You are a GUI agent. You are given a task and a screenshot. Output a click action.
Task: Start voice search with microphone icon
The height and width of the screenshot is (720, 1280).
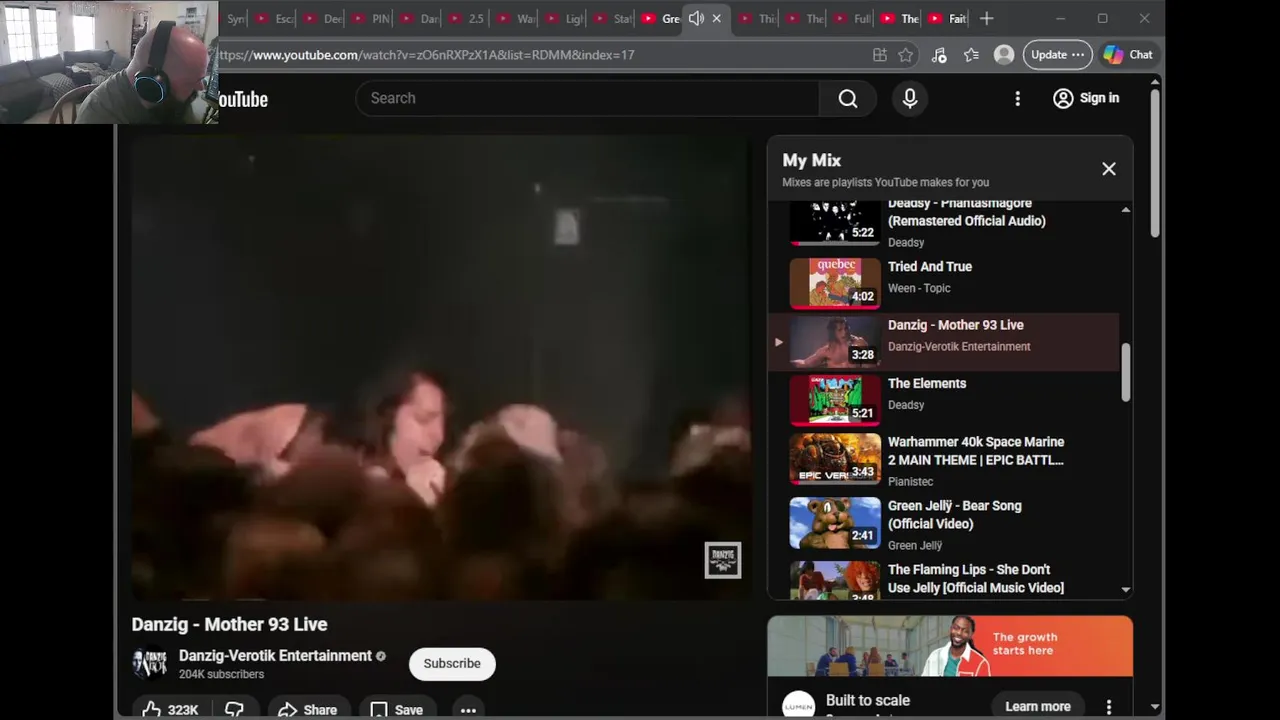[910, 98]
